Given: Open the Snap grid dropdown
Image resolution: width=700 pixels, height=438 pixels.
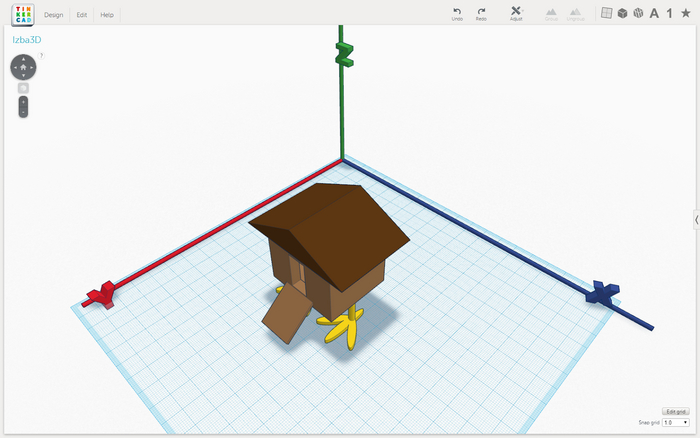Looking at the screenshot, I should point(675,423).
